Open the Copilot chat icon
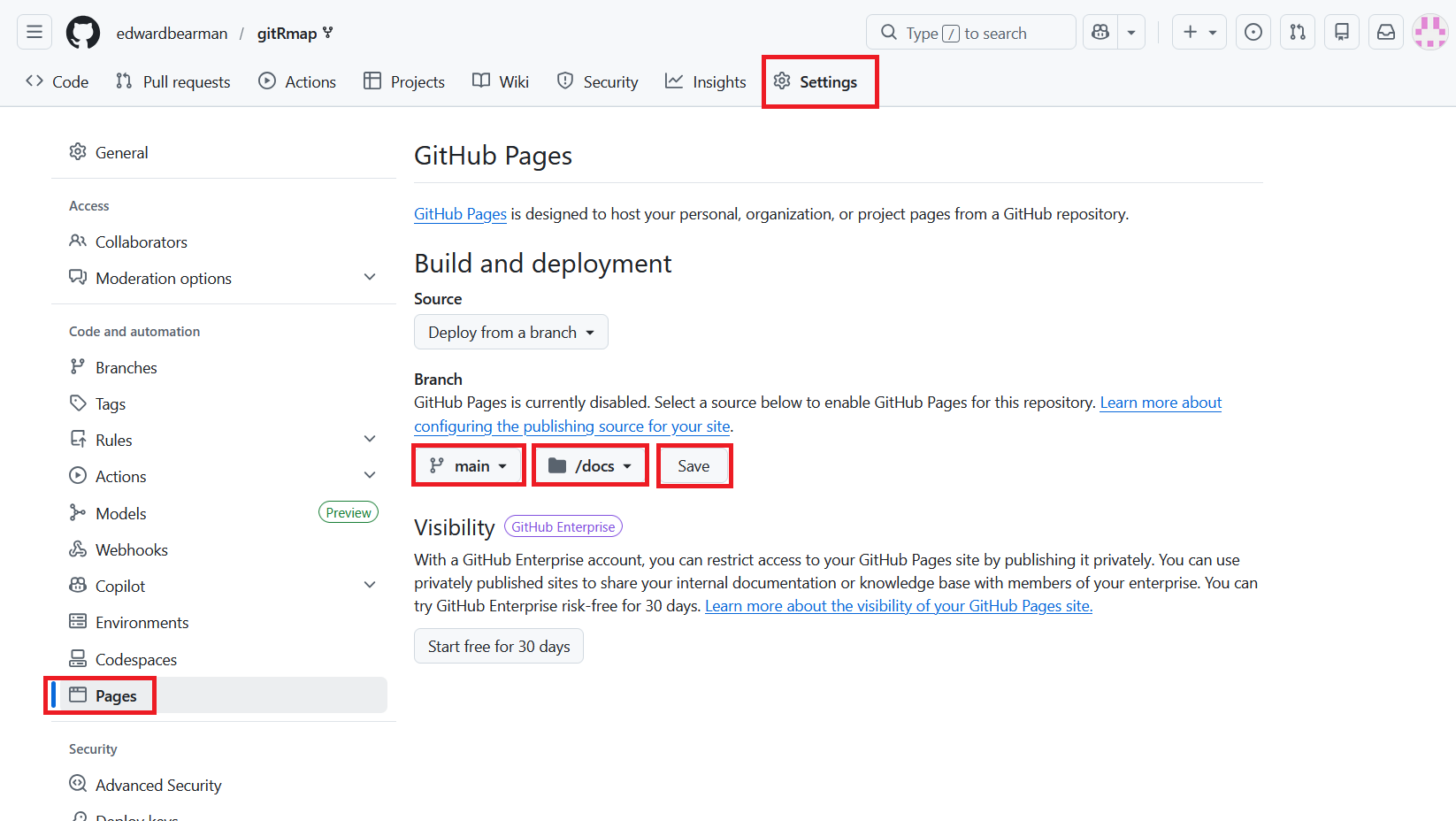 pos(1100,33)
